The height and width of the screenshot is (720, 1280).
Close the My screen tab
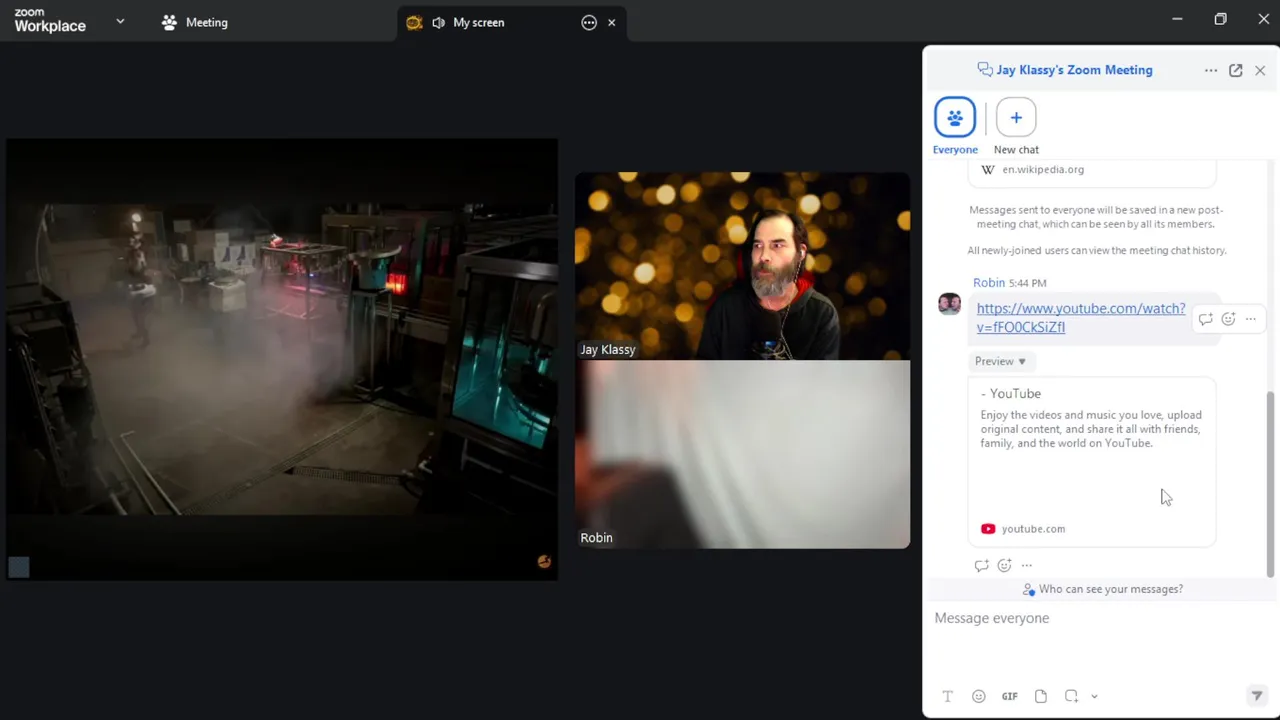coord(611,22)
